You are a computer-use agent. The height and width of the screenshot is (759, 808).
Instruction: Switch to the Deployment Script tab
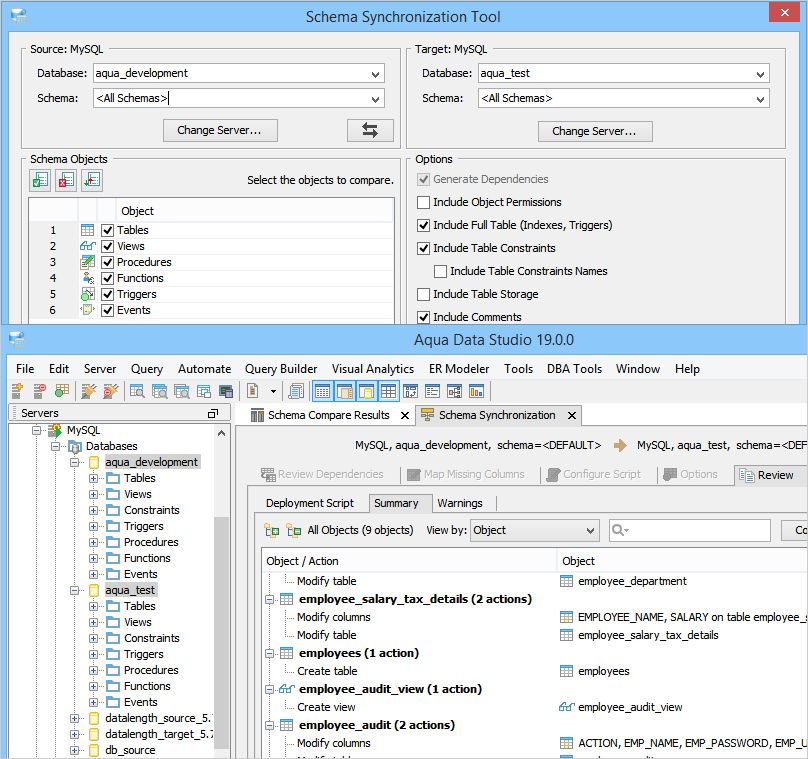310,503
